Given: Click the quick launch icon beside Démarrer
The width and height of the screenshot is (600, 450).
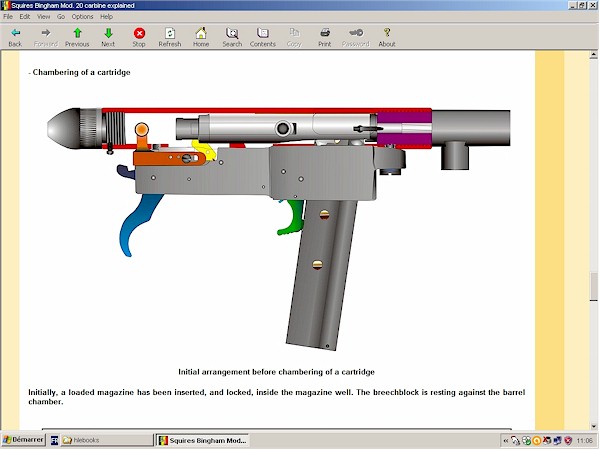Looking at the screenshot, I should pos(54,440).
